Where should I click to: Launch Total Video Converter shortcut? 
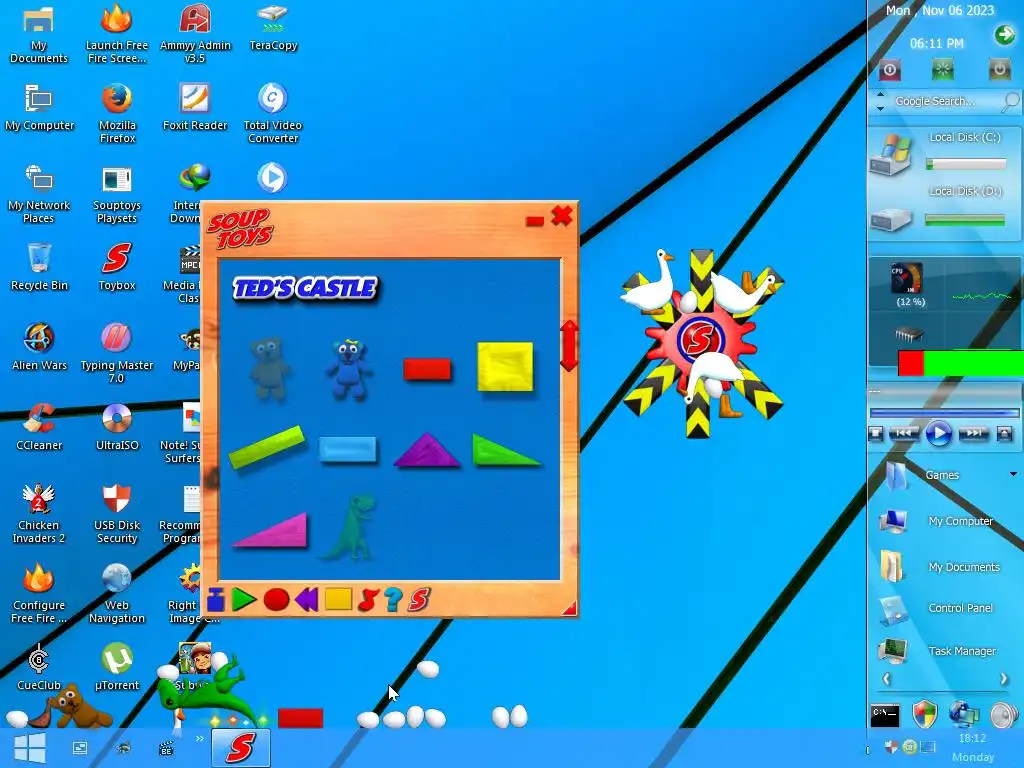(x=272, y=113)
